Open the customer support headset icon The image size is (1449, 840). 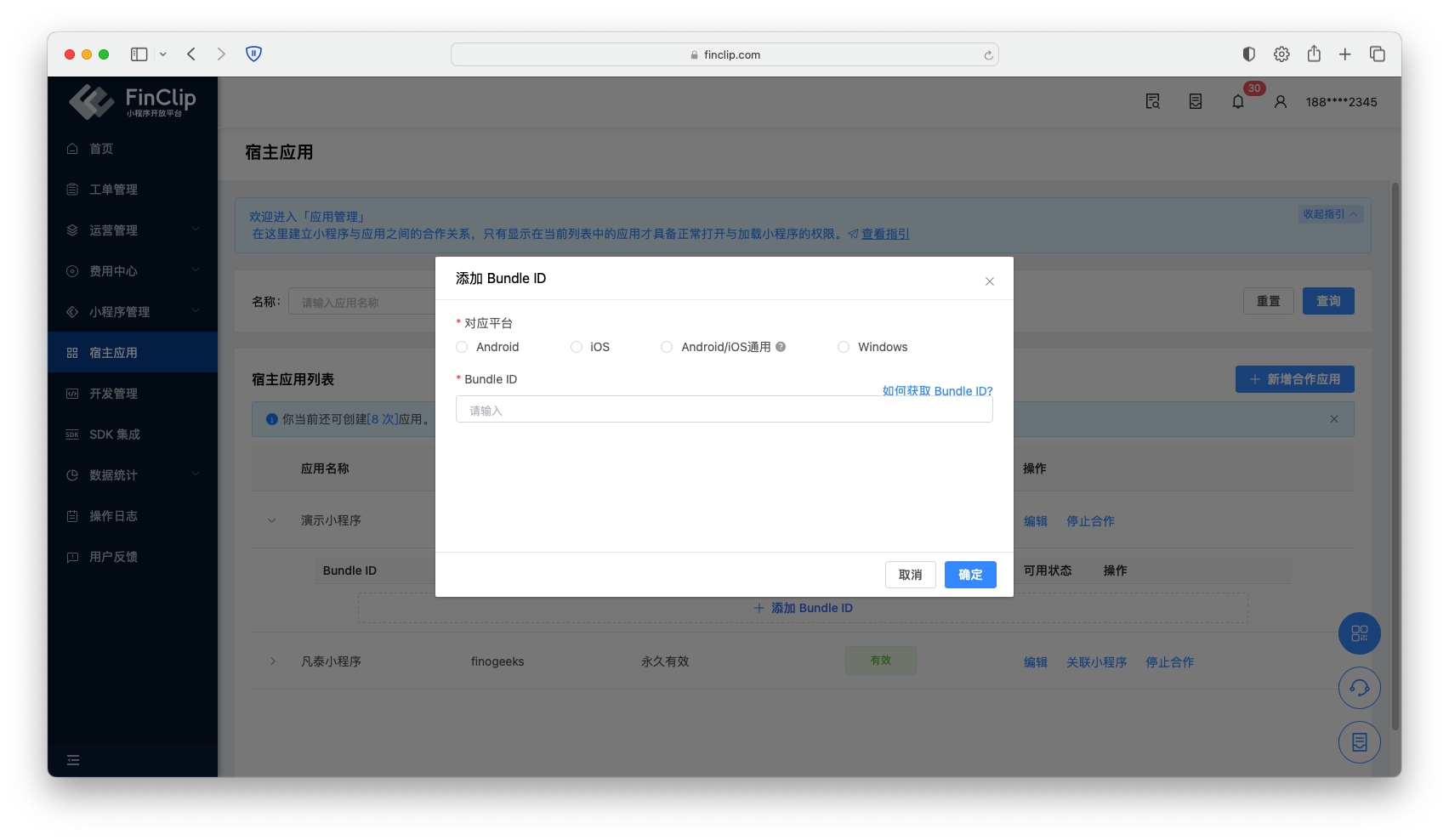point(1359,688)
